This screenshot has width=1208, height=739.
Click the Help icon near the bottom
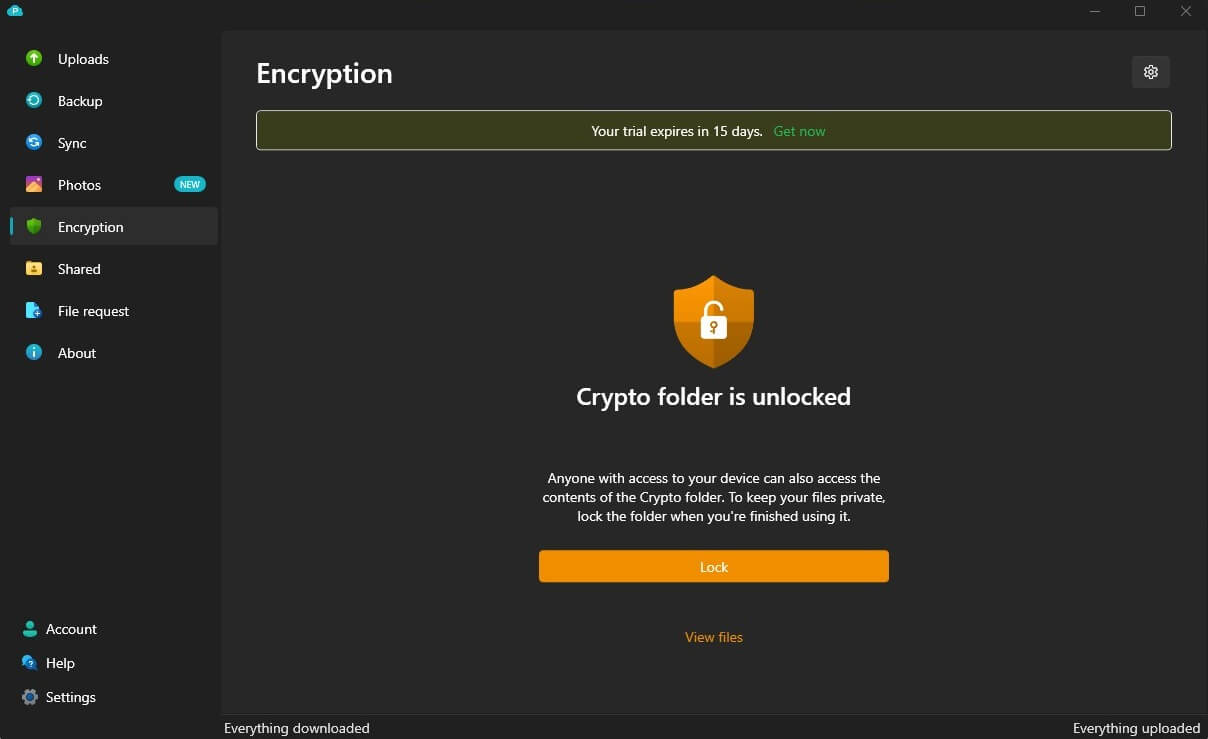(x=29, y=663)
